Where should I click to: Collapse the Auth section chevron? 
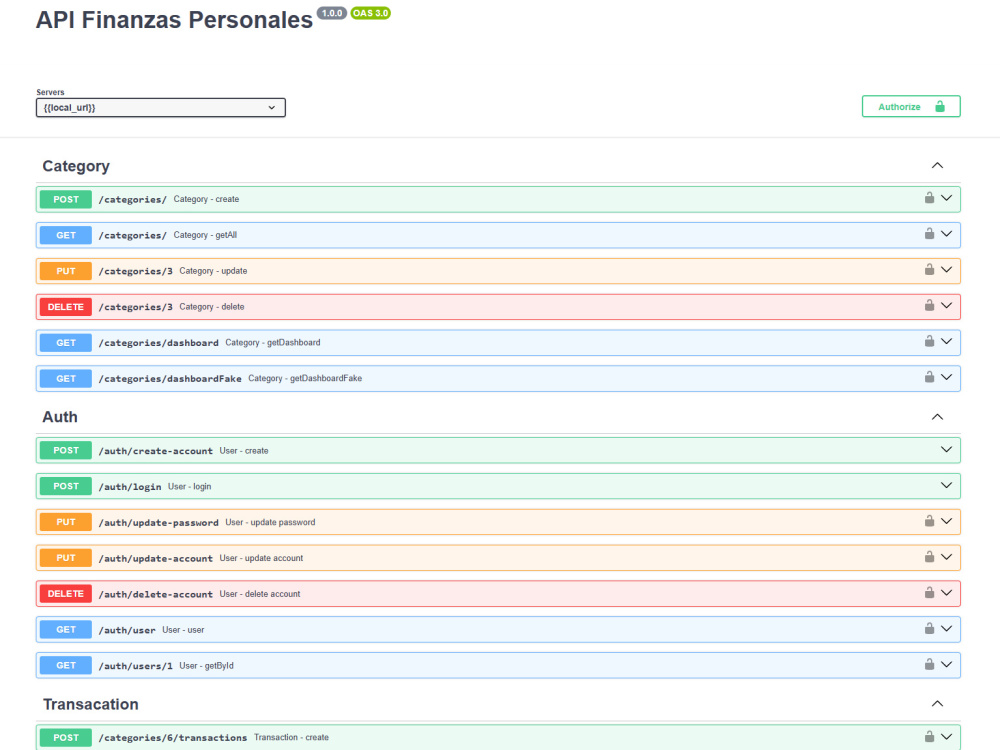coord(937,417)
